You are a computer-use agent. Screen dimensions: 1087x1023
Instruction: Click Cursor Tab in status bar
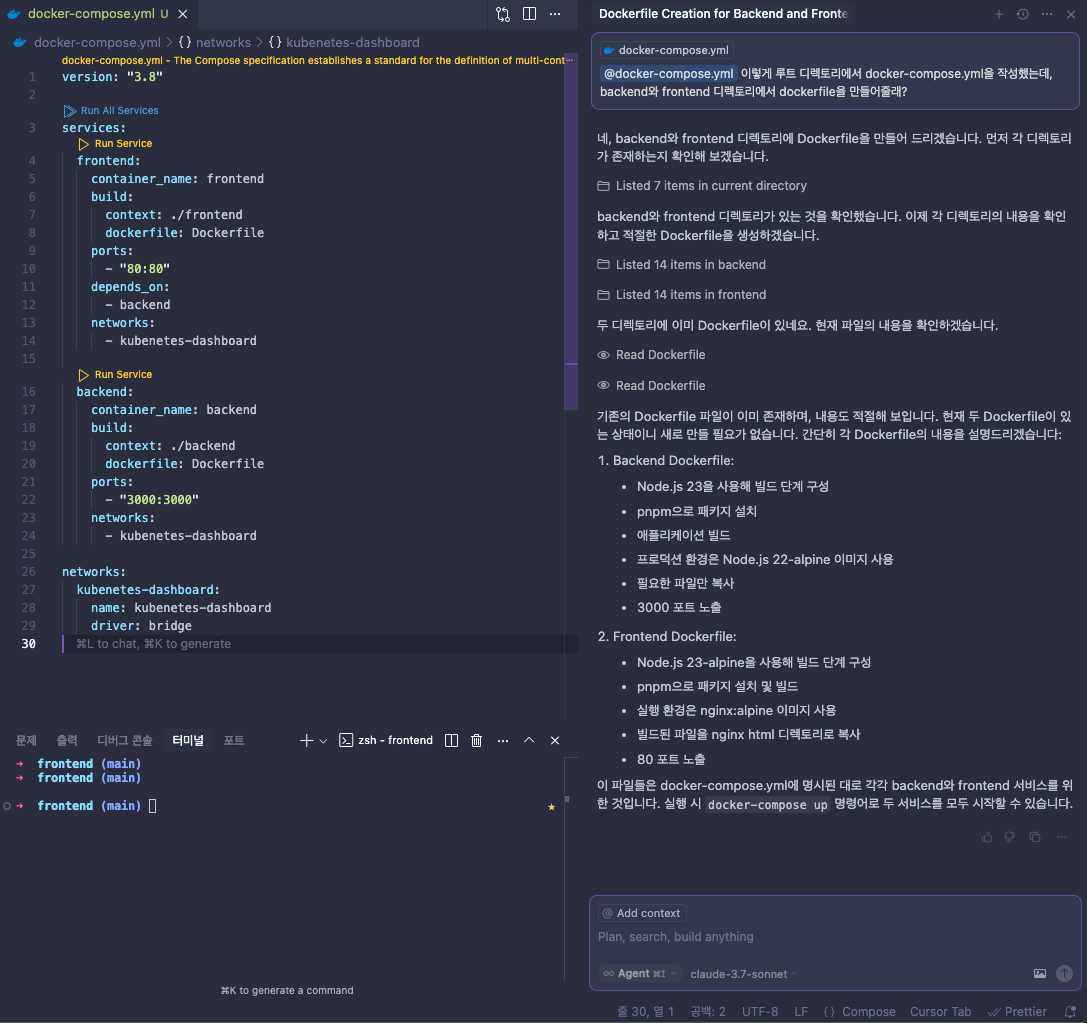point(940,1012)
